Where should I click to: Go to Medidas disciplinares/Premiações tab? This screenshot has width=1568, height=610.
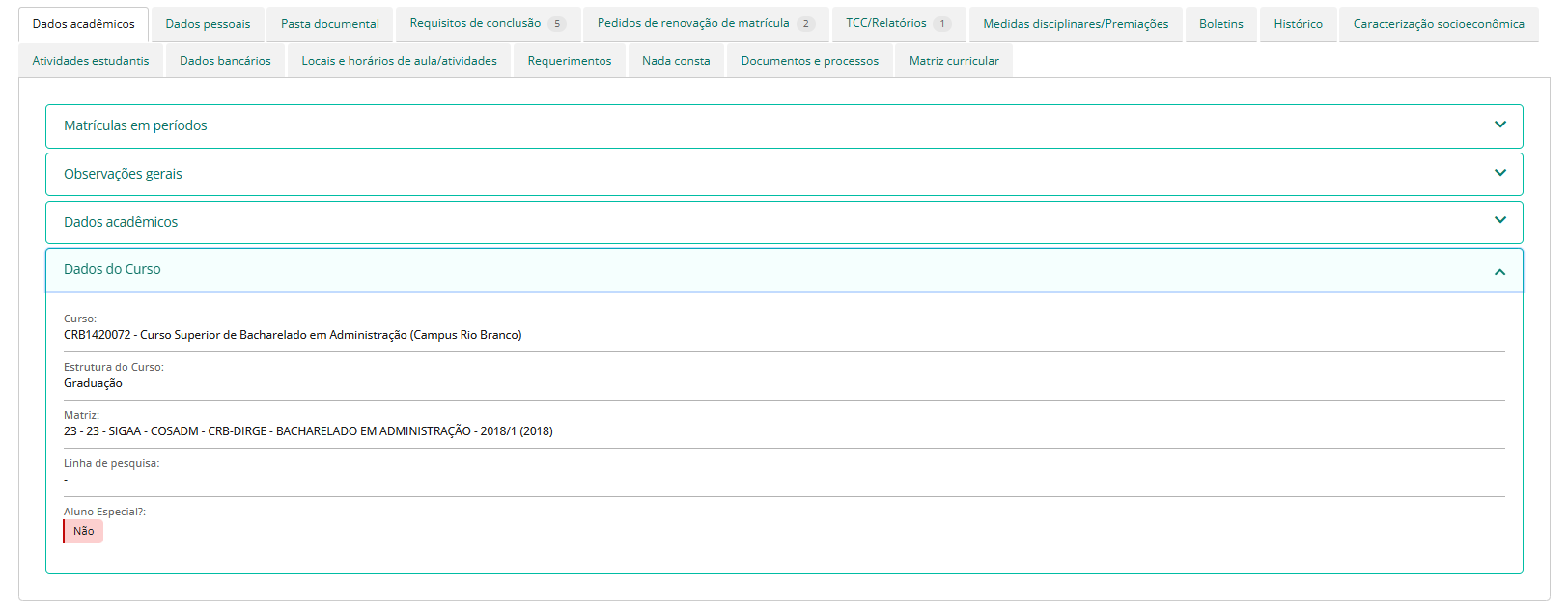click(x=1076, y=24)
